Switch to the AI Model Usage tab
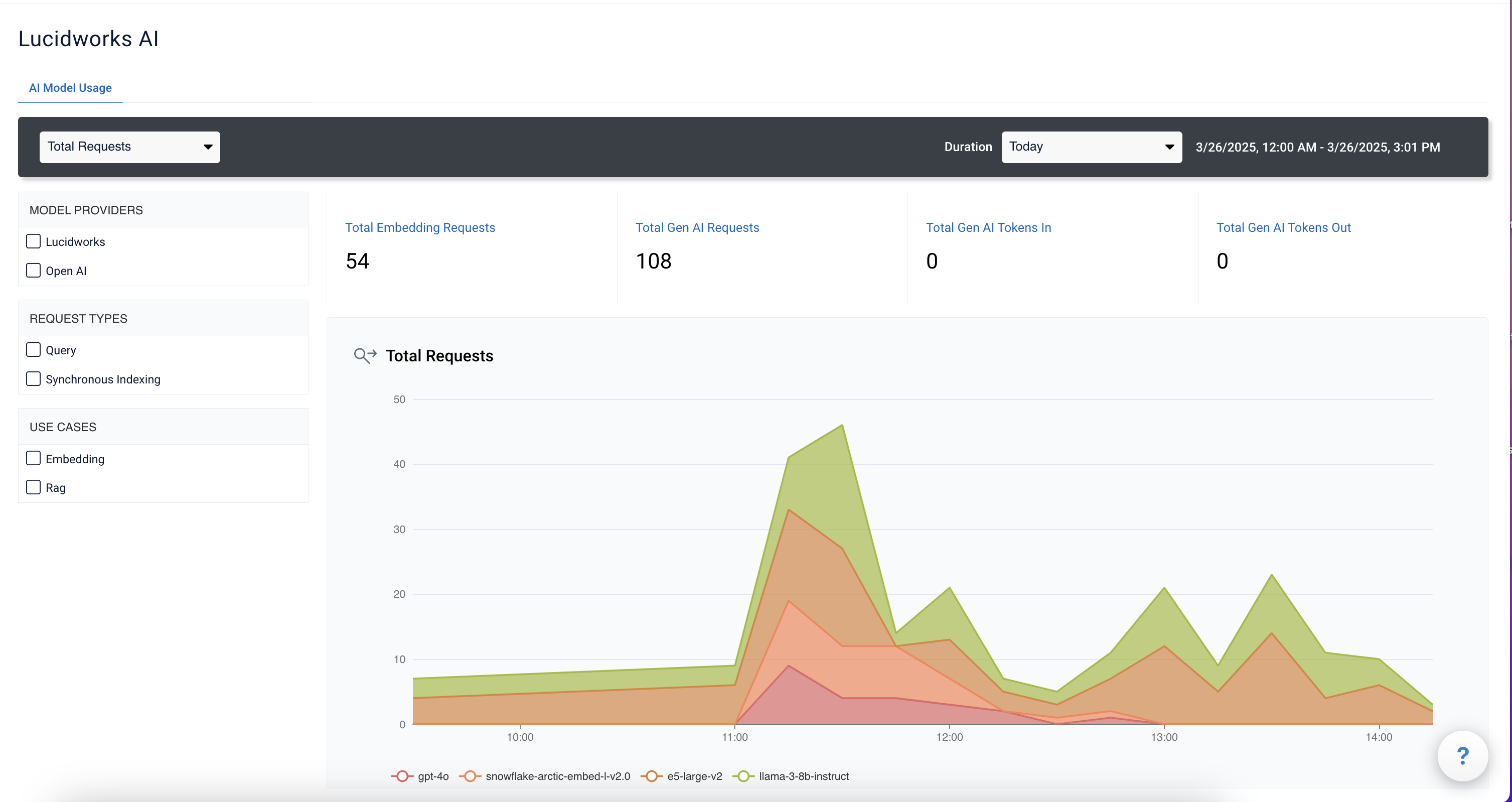This screenshot has width=1512, height=802. [70, 87]
